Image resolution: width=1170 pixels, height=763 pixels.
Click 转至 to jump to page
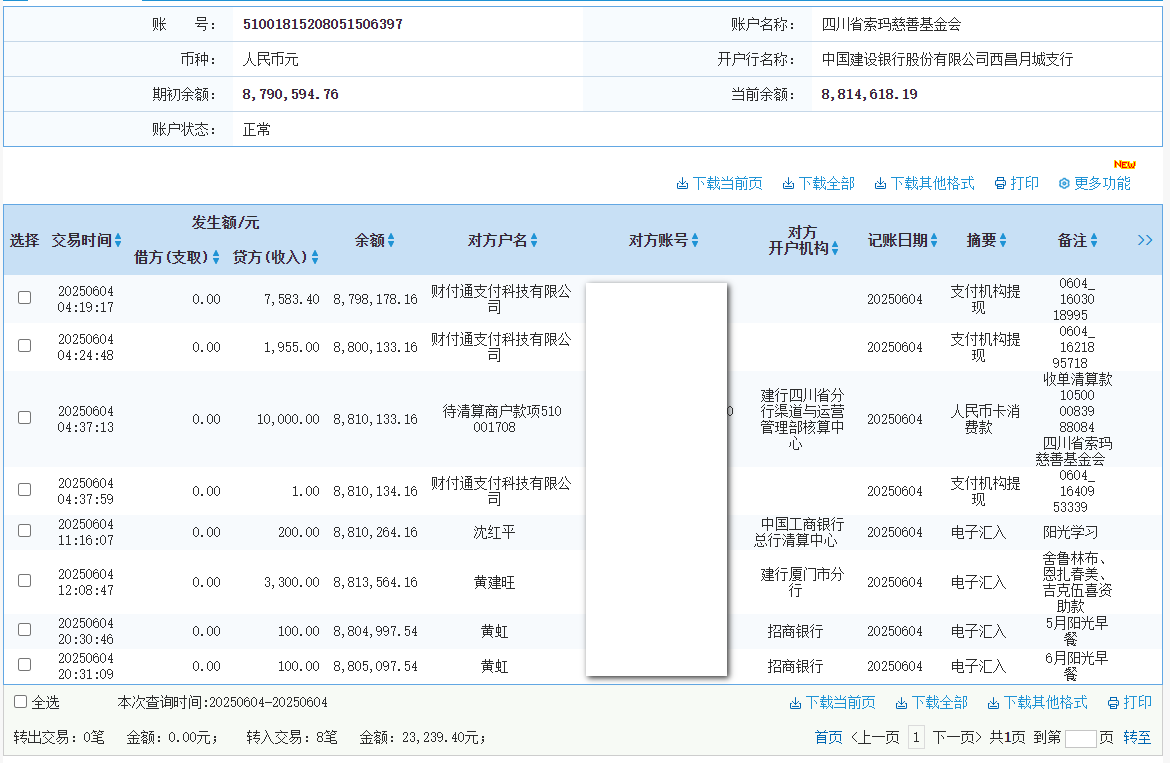pyautogui.click(x=1137, y=738)
